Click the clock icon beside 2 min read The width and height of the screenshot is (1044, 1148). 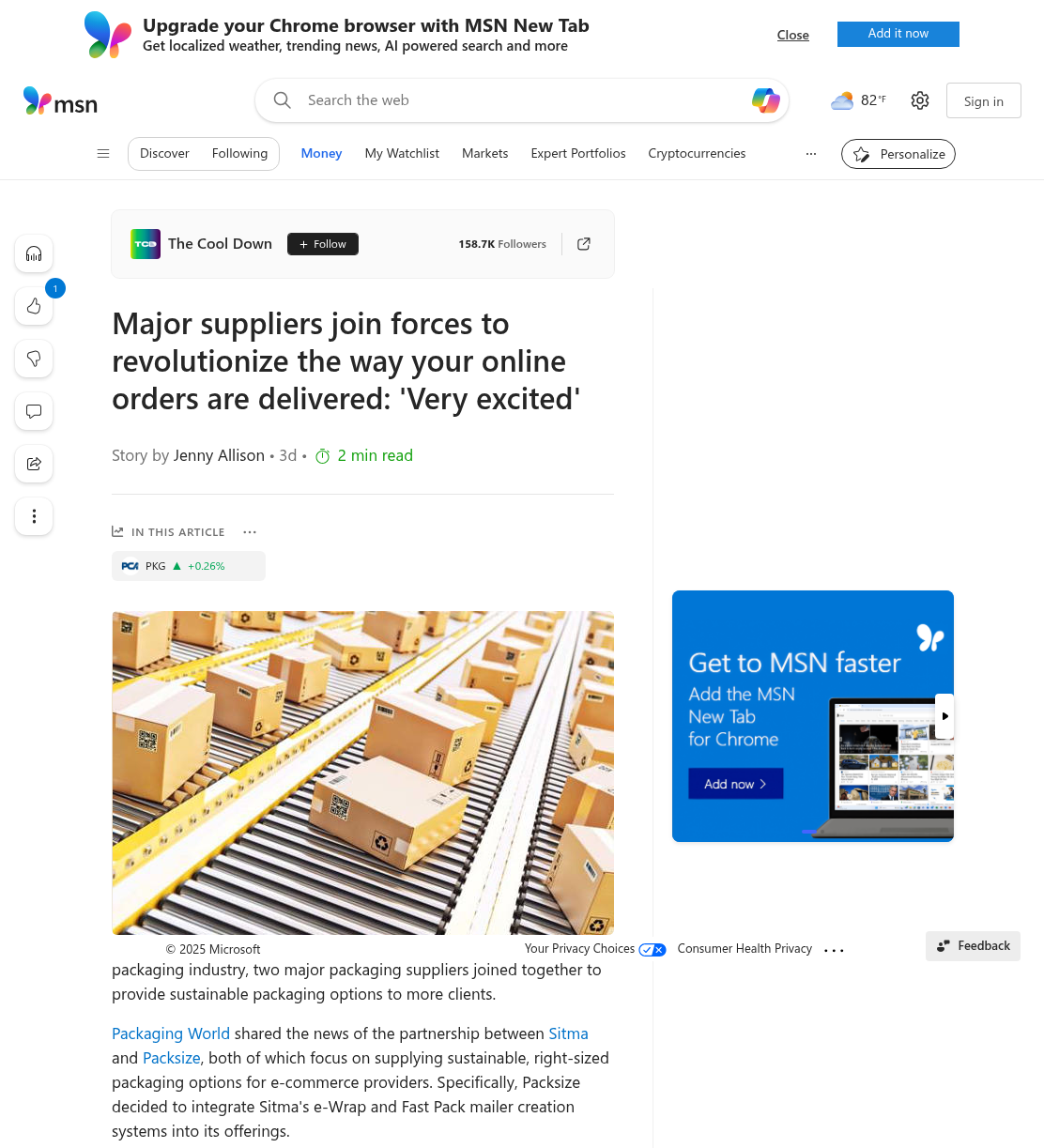[323, 456]
